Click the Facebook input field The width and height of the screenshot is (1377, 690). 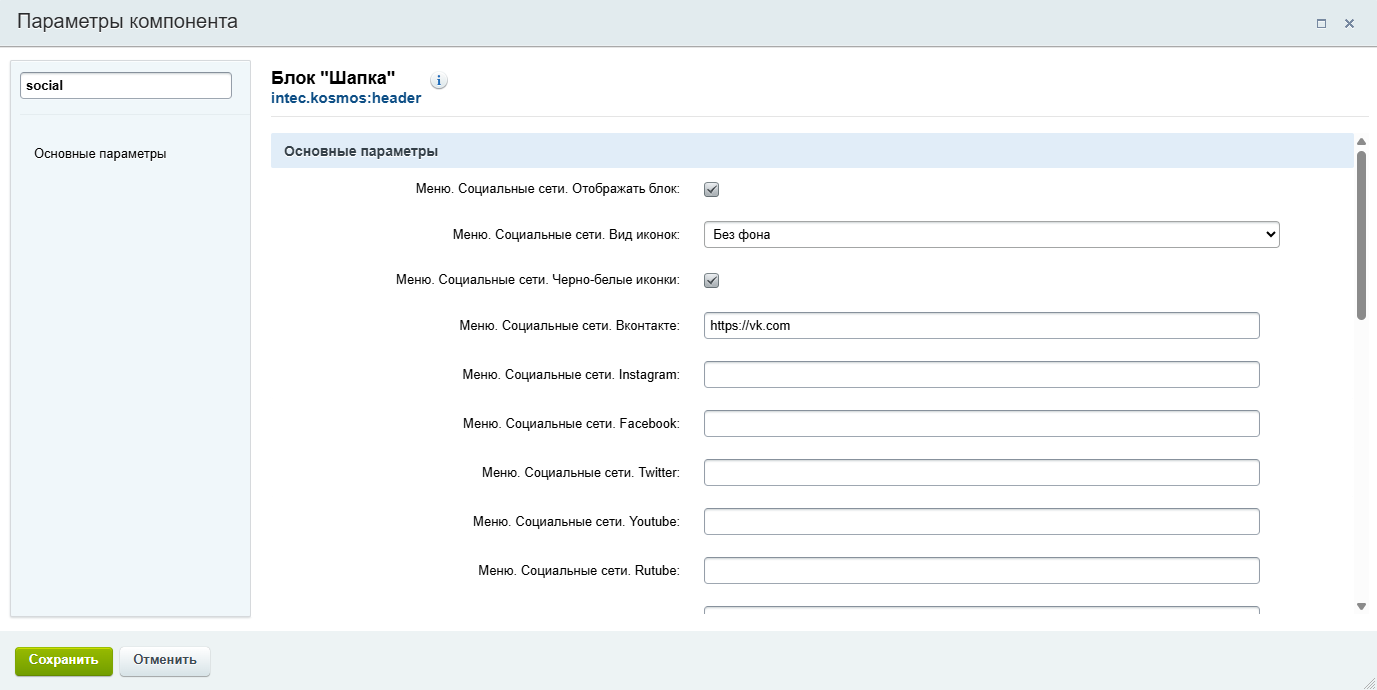coord(981,424)
